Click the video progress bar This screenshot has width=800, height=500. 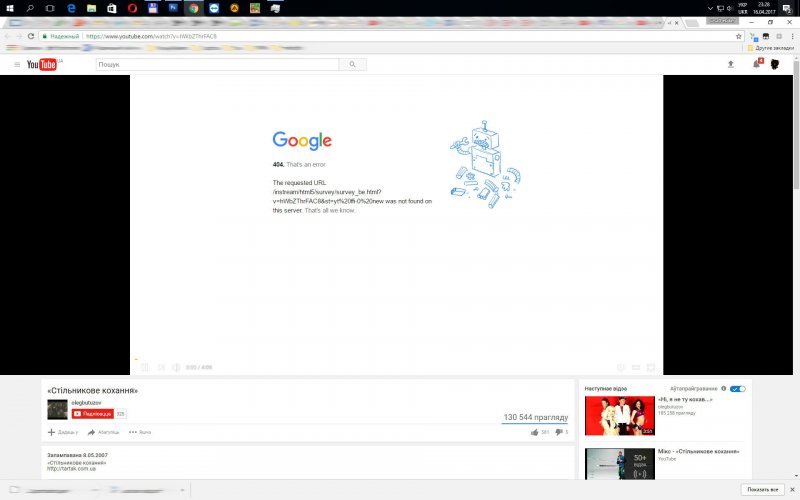tap(396, 359)
